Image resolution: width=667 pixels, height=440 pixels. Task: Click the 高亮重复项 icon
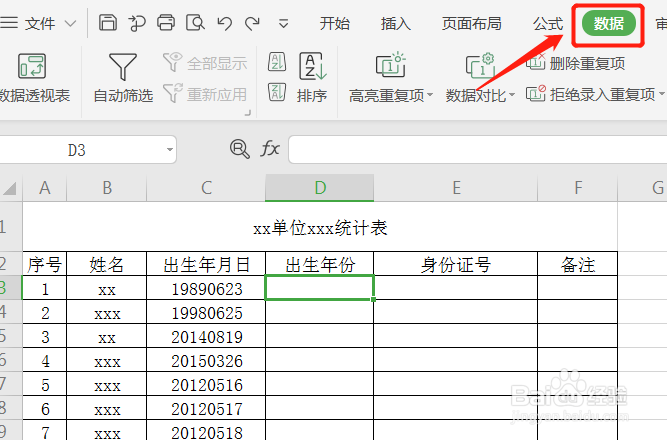point(391,65)
